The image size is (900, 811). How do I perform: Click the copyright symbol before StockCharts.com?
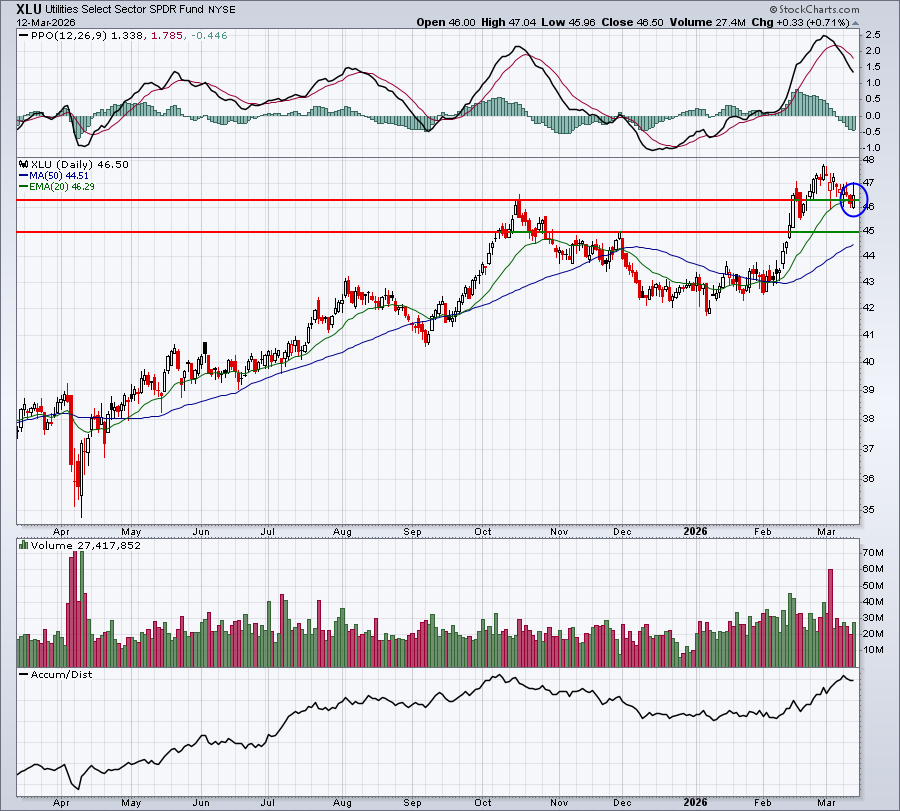click(x=773, y=10)
